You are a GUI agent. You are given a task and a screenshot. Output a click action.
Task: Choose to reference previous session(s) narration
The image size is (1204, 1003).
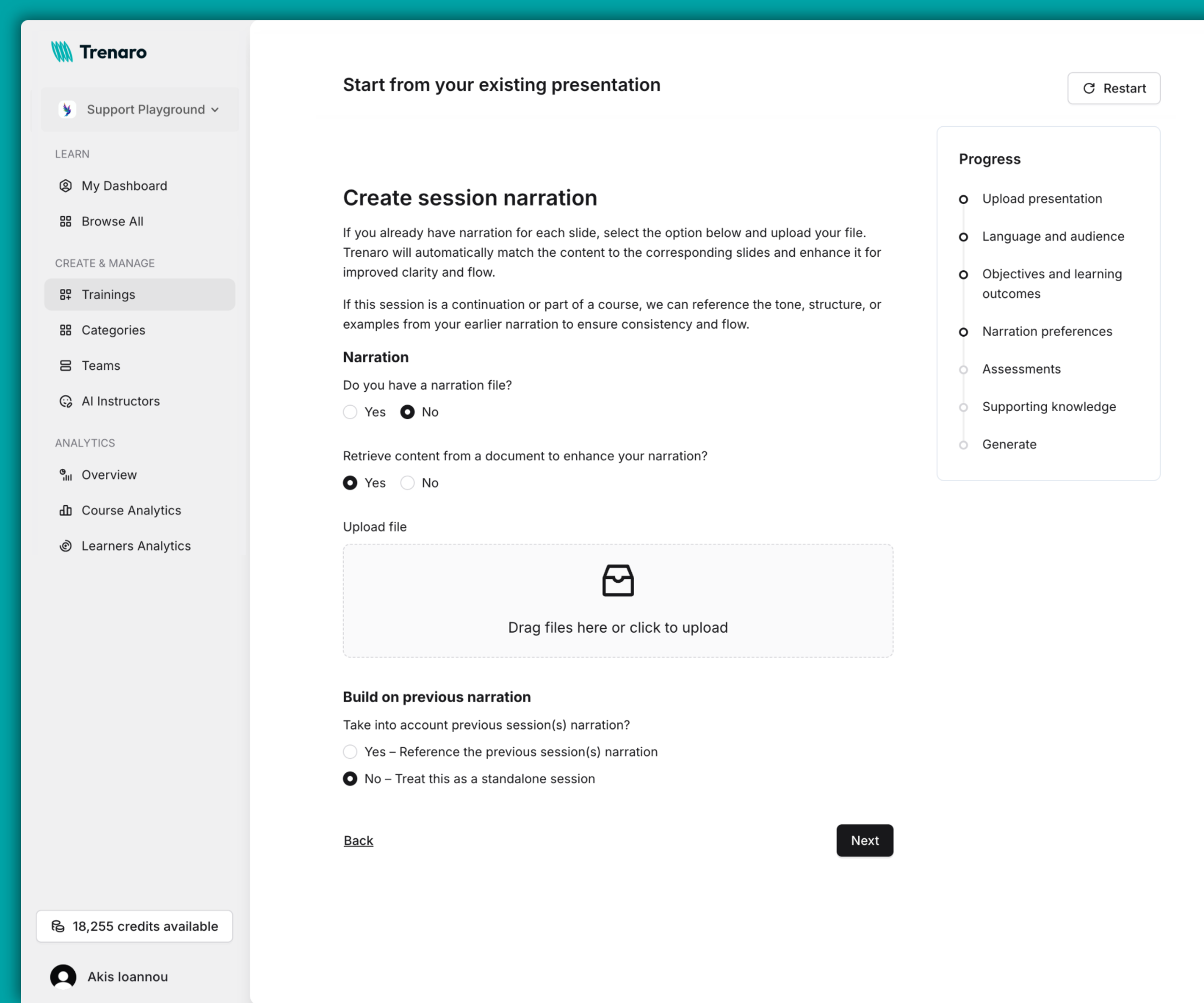[x=350, y=751]
